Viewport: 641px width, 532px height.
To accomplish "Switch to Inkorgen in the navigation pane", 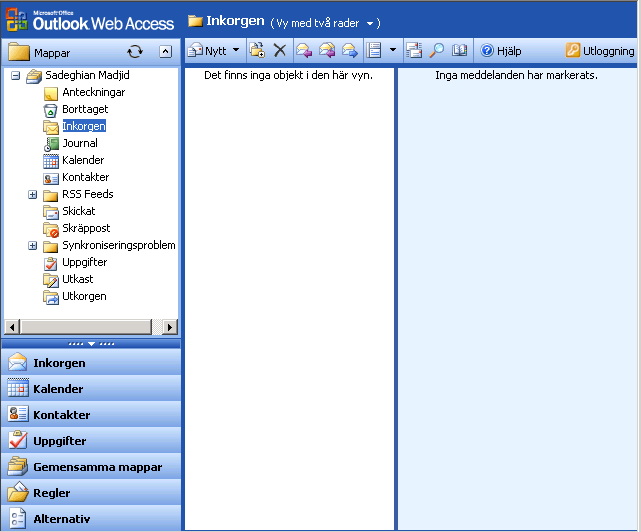I will (x=91, y=362).
